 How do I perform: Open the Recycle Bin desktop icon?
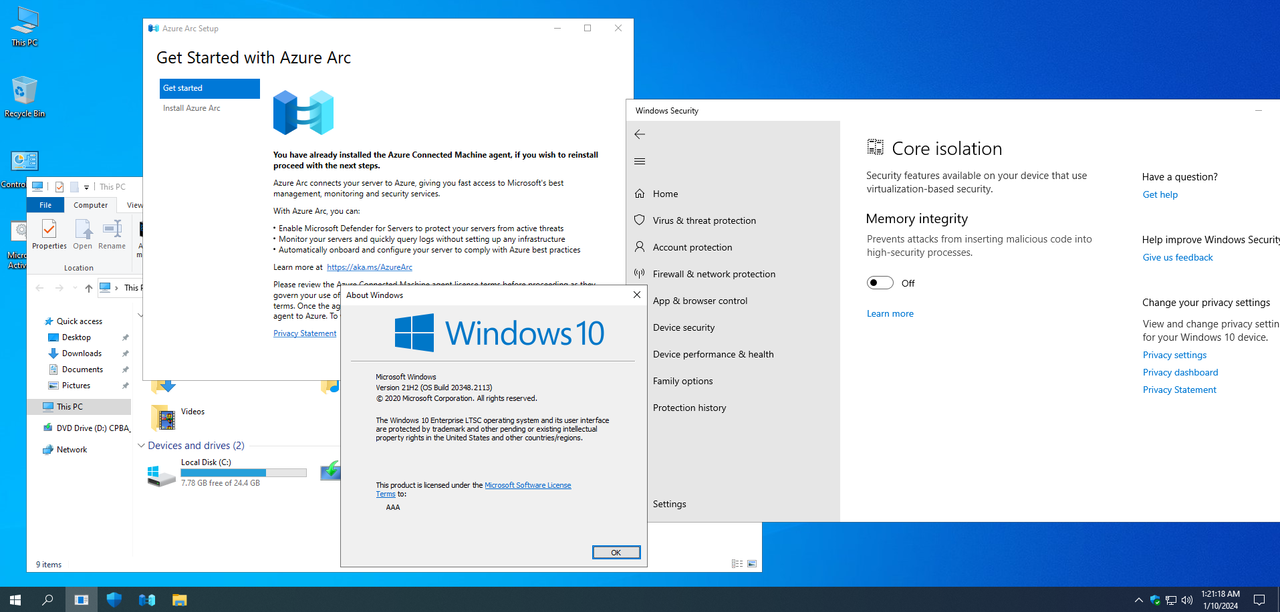click(24, 97)
